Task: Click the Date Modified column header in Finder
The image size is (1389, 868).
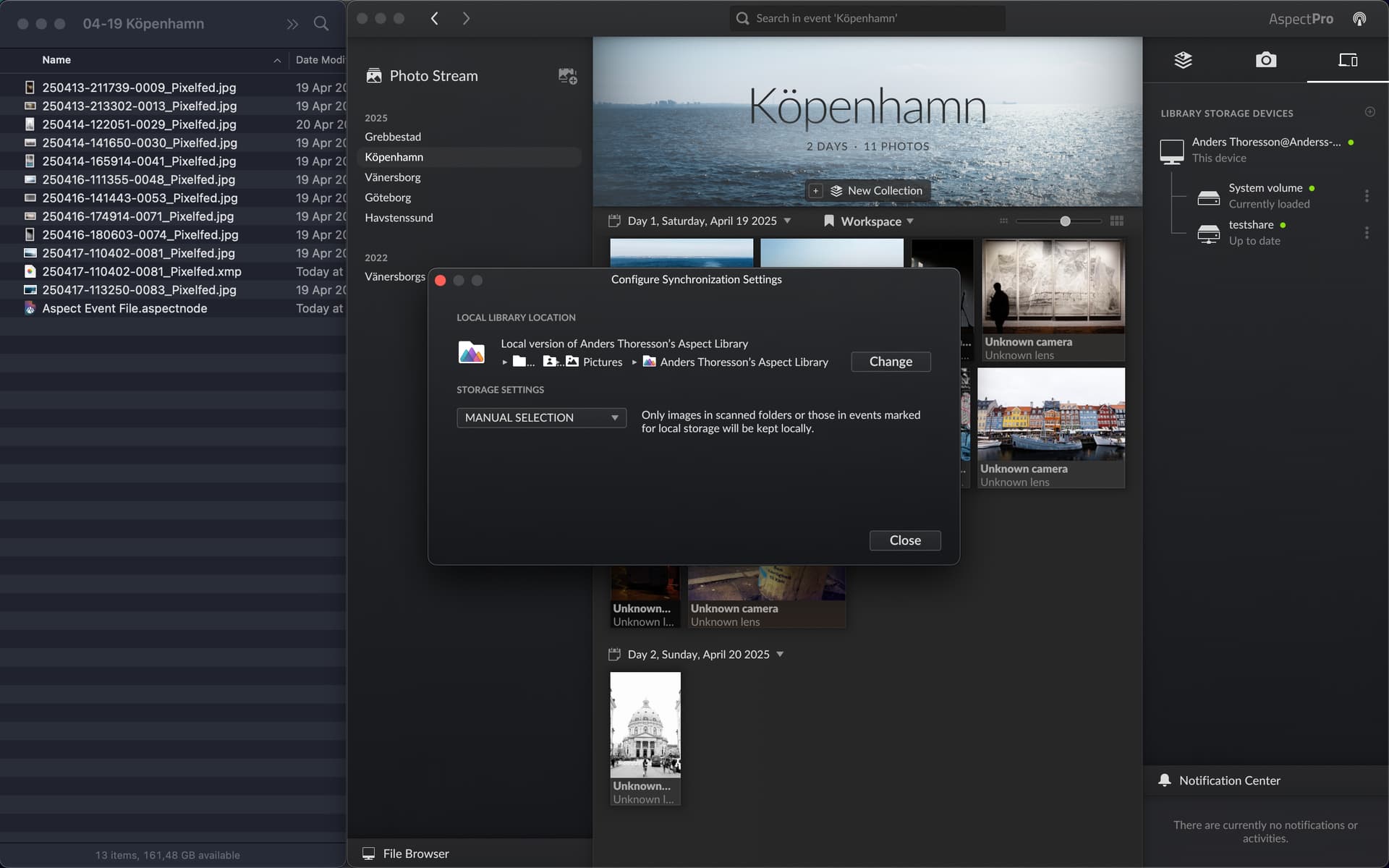Action: click(x=320, y=60)
